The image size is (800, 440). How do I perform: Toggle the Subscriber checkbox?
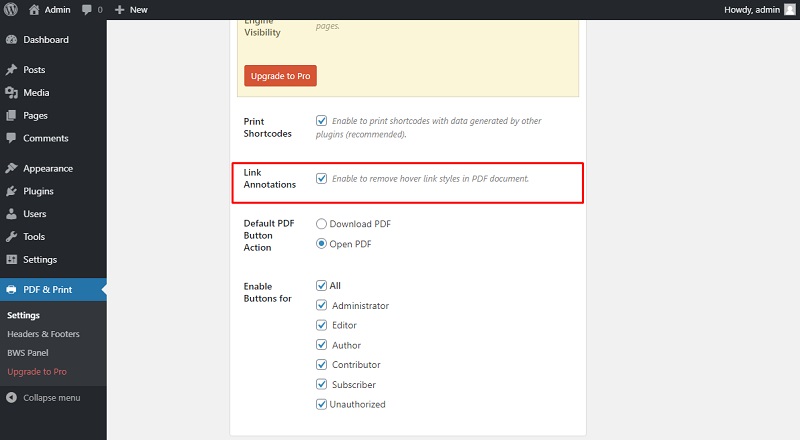(321, 384)
